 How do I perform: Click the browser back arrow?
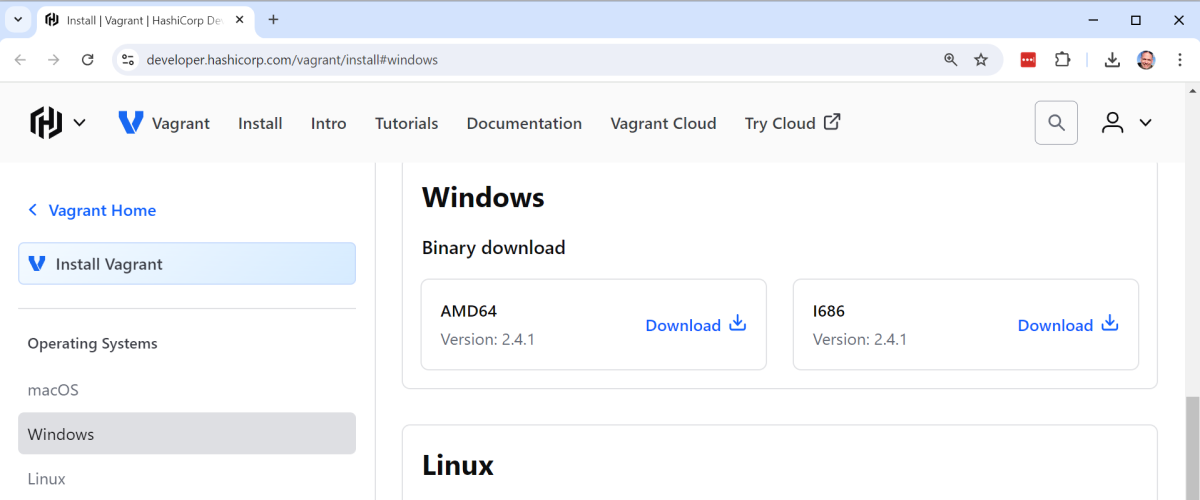point(21,60)
